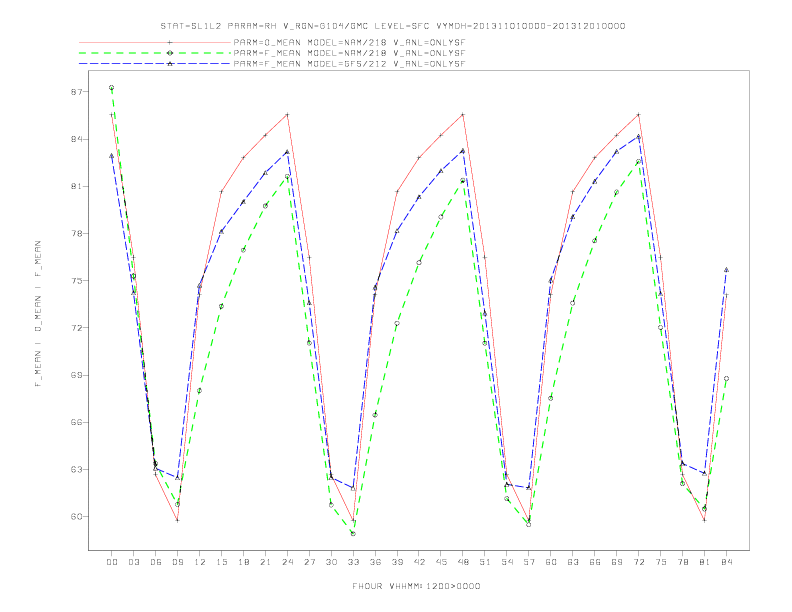
Task: Click x-axis forecast hour label 42
Action: (419, 562)
